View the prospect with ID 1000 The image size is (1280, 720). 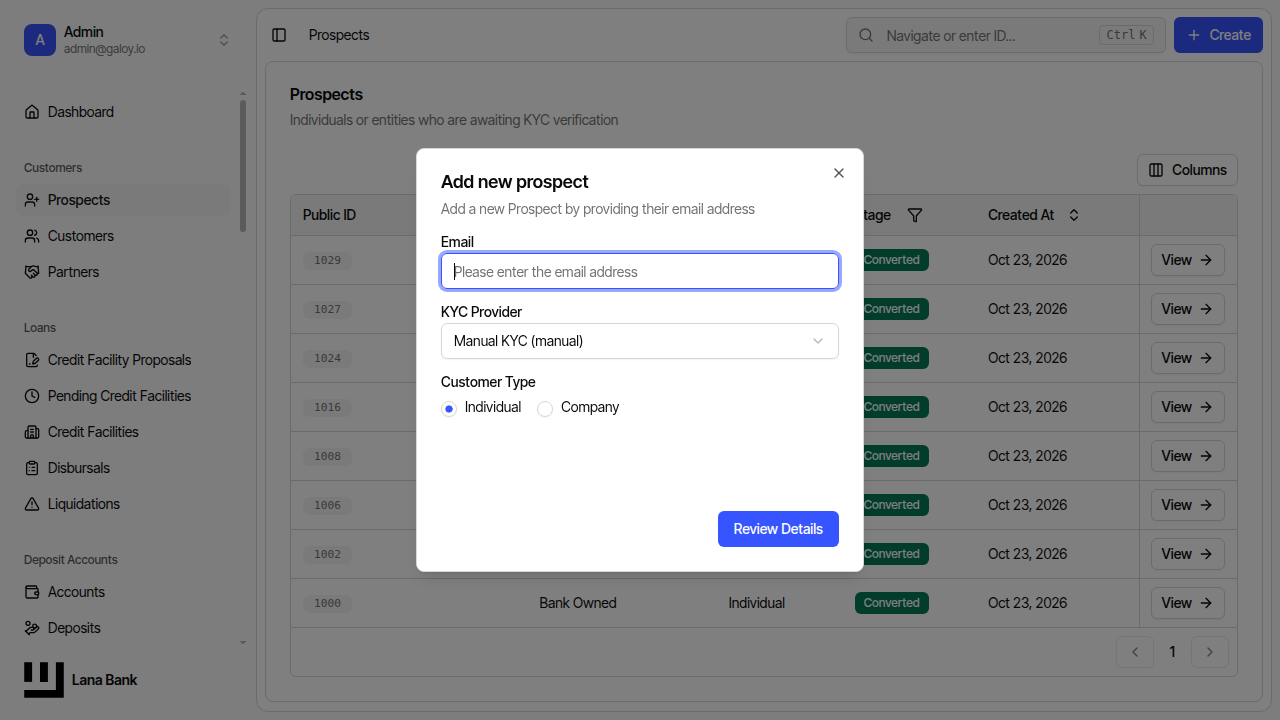coord(1188,603)
